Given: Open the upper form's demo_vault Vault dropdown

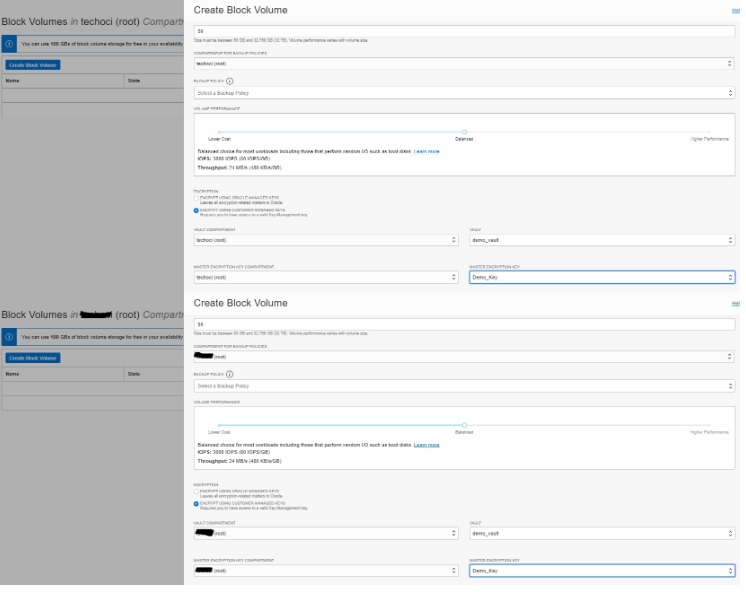Looking at the screenshot, I should [x=601, y=240].
